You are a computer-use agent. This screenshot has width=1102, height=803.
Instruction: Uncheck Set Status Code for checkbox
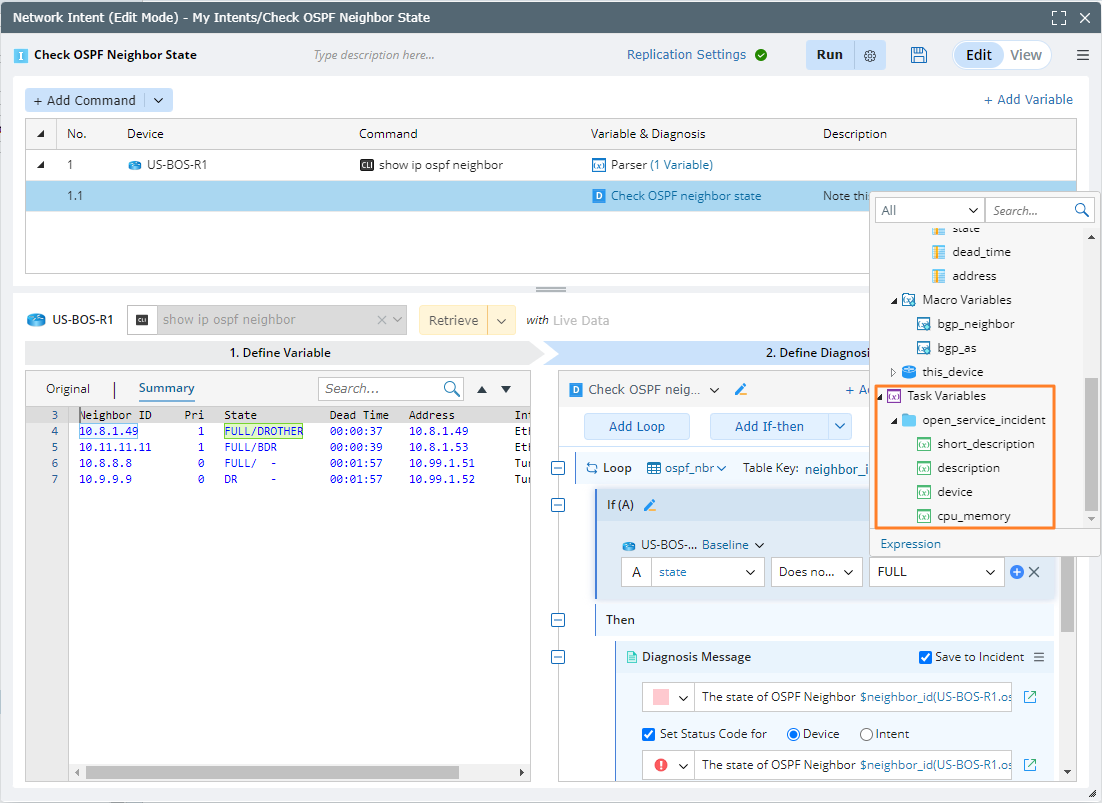pos(649,734)
